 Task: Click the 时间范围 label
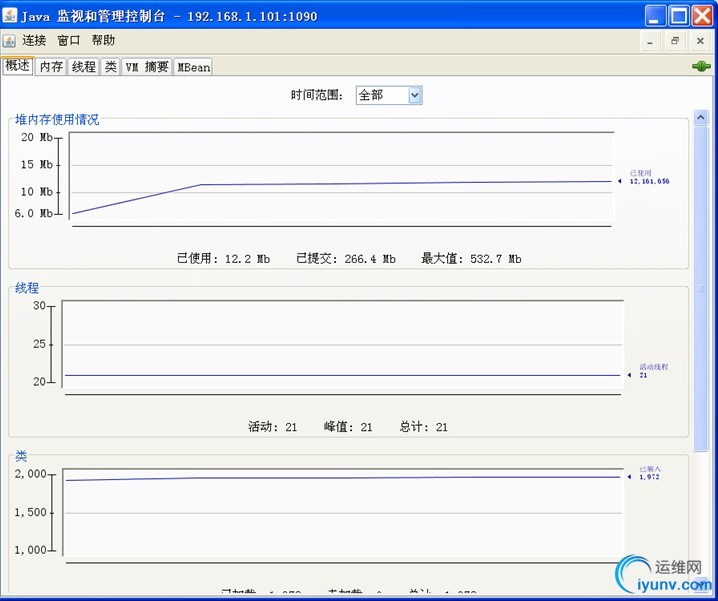coord(317,95)
